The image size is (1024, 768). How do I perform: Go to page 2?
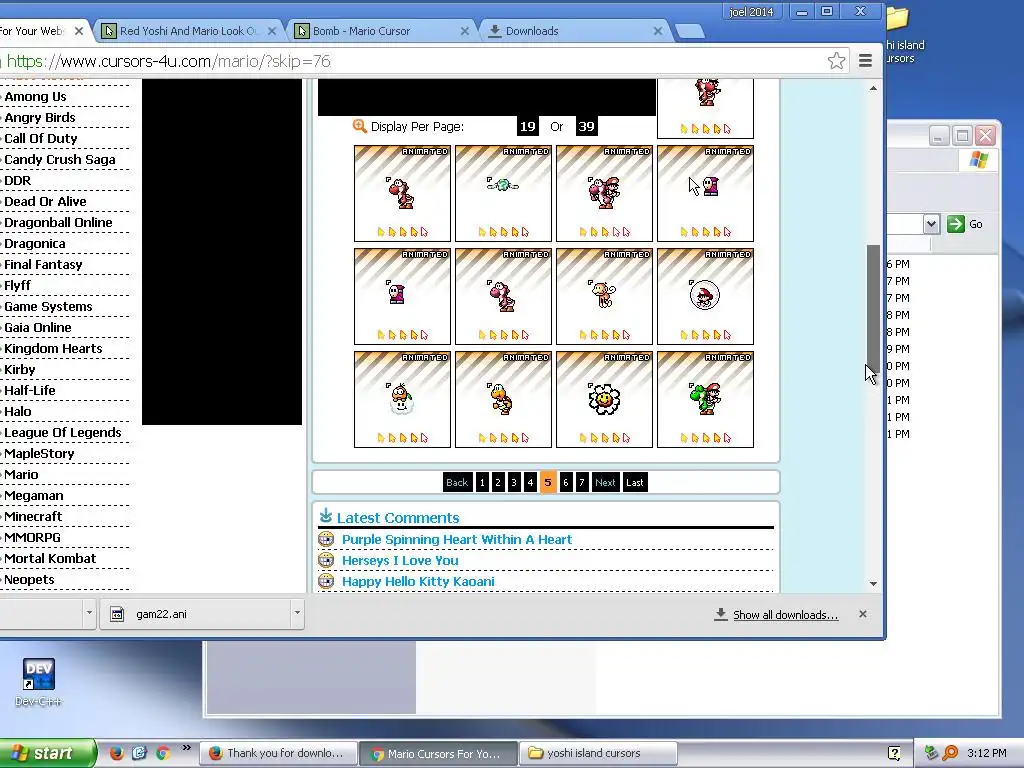pyautogui.click(x=498, y=482)
